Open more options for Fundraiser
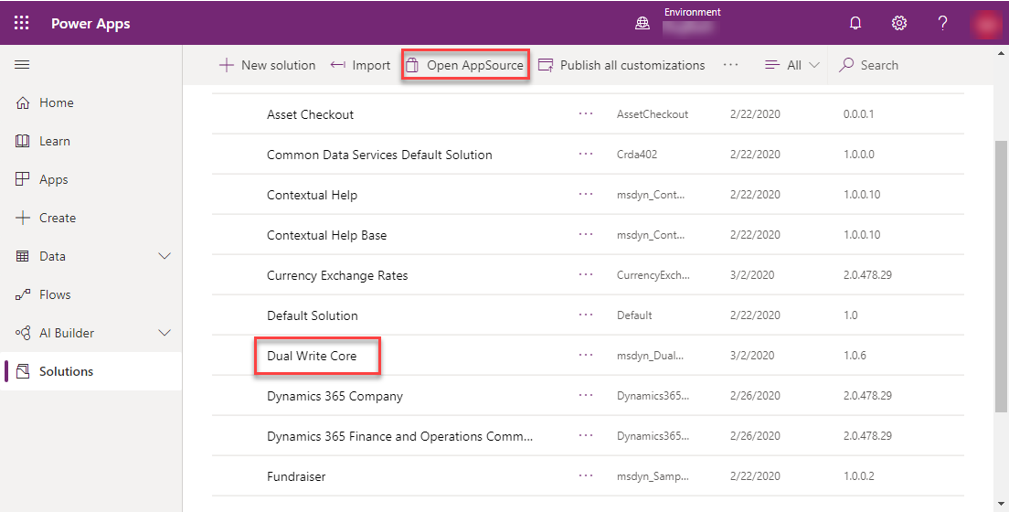Screen dimensions: 1010x512 click(x=586, y=477)
